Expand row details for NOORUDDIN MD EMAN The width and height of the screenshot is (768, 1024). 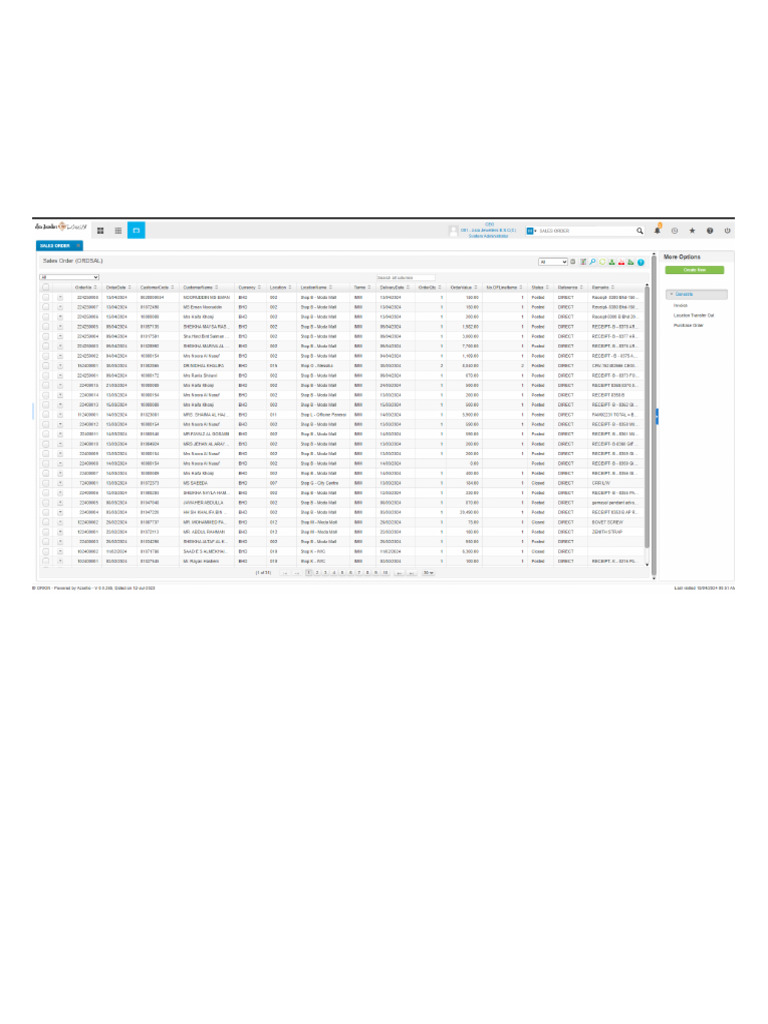[x=60, y=297]
